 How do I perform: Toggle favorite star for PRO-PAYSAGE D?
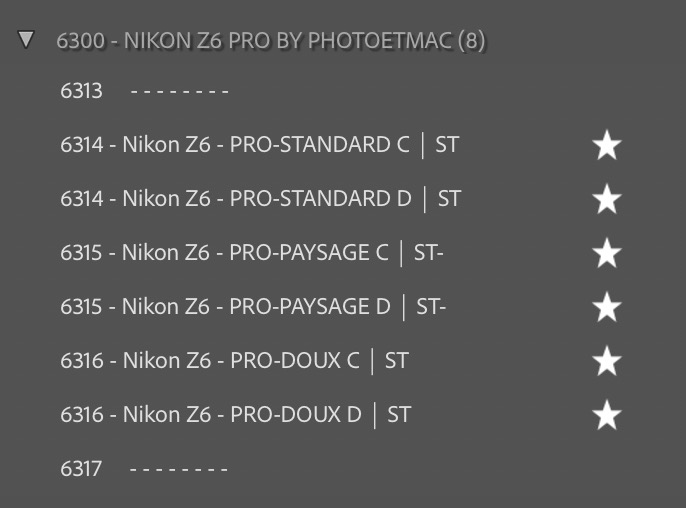click(x=607, y=308)
